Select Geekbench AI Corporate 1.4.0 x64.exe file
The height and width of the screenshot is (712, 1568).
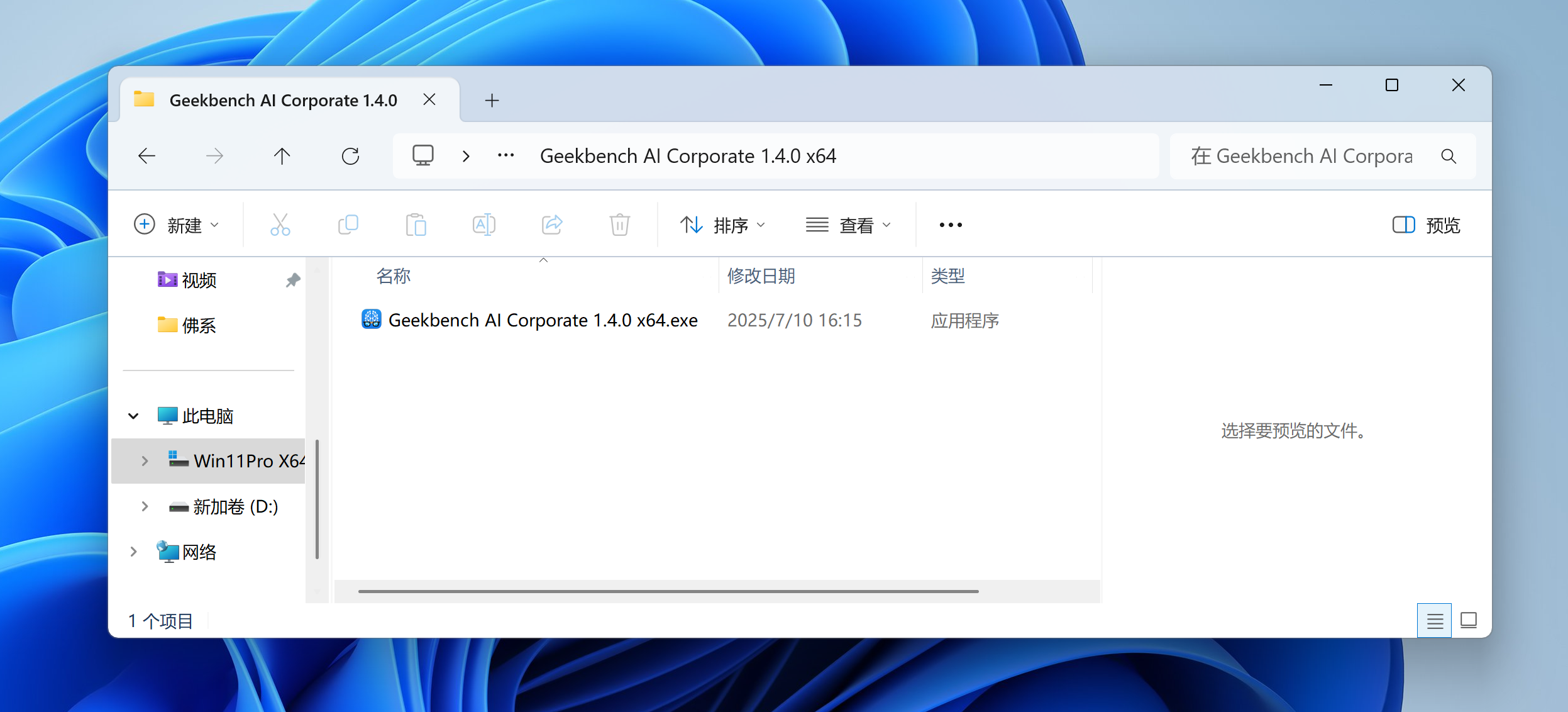pyautogui.click(x=543, y=320)
